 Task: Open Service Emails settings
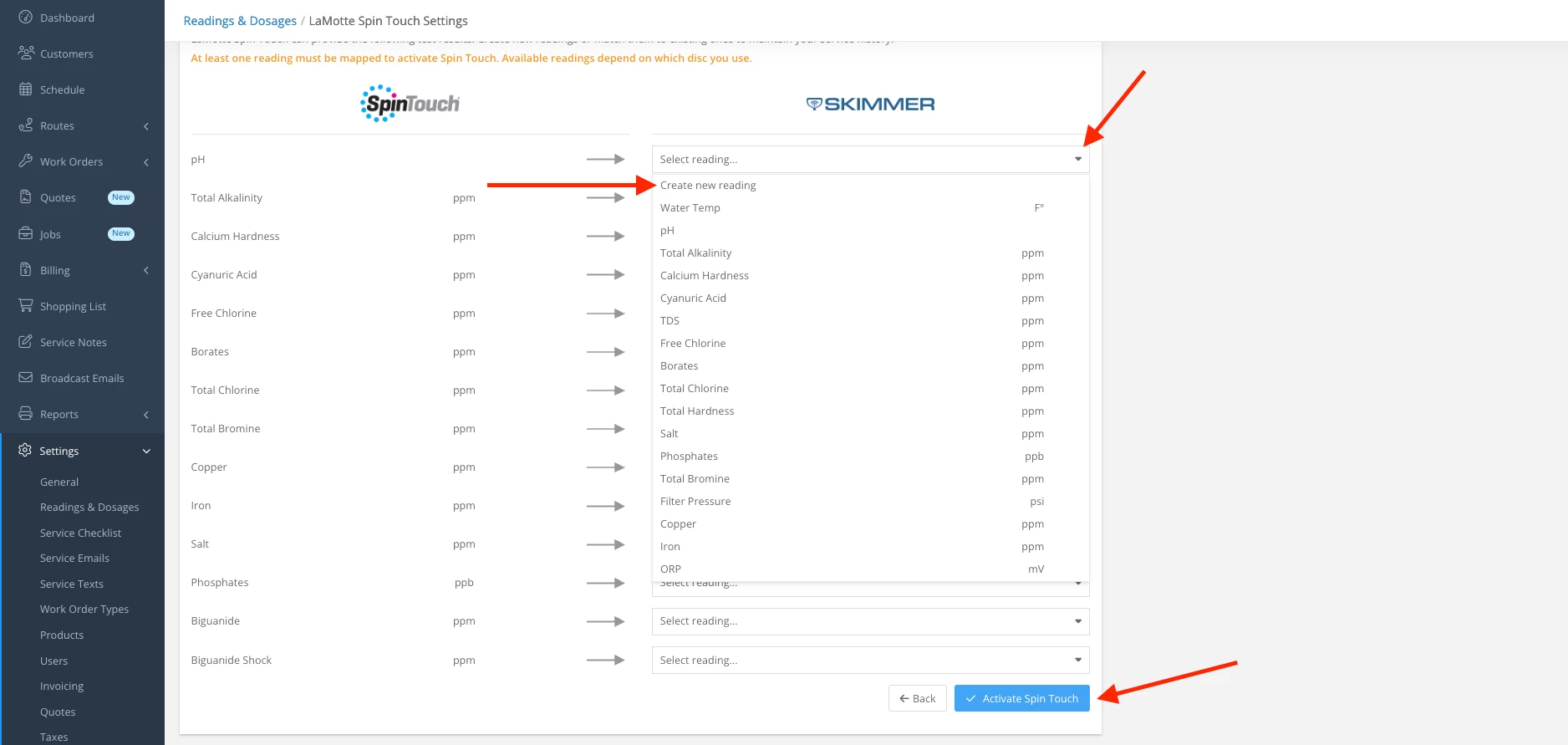point(74,559)
